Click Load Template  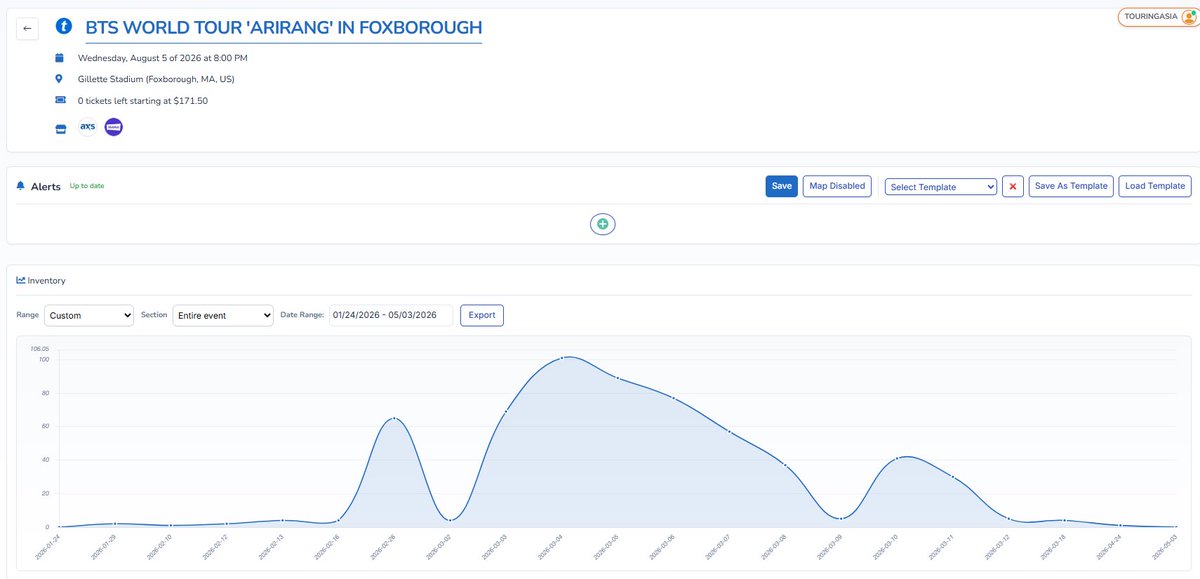[x=1155, y=186]
